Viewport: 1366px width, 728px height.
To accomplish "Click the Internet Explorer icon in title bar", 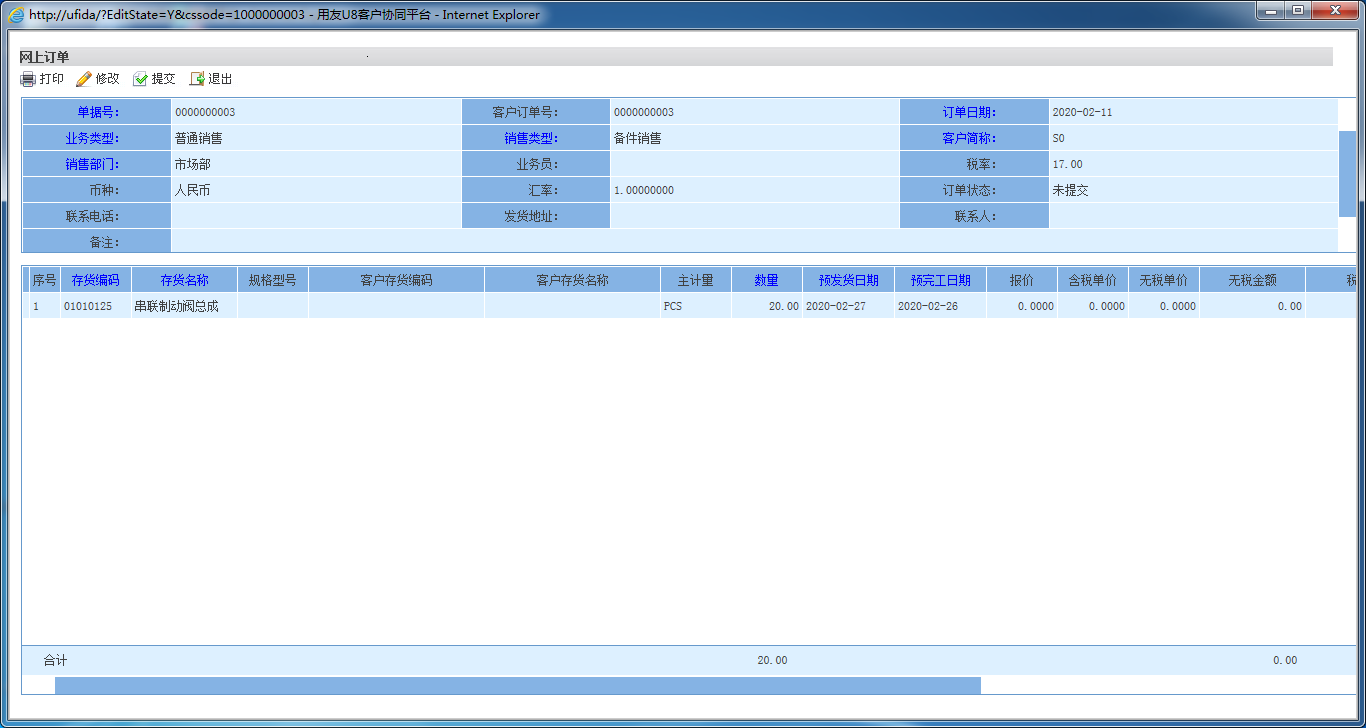I will [x=16, y=15].
